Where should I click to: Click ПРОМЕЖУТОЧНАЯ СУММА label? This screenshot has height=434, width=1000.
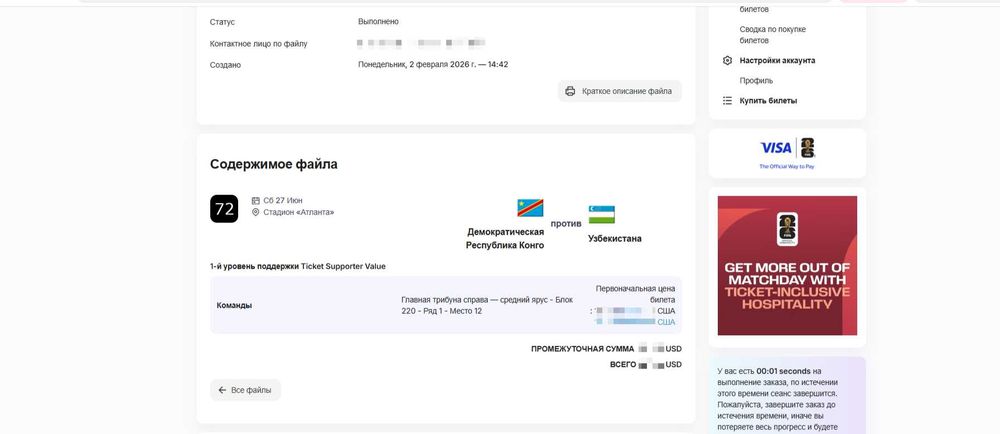pyautogui.click(x=582, y=349)
